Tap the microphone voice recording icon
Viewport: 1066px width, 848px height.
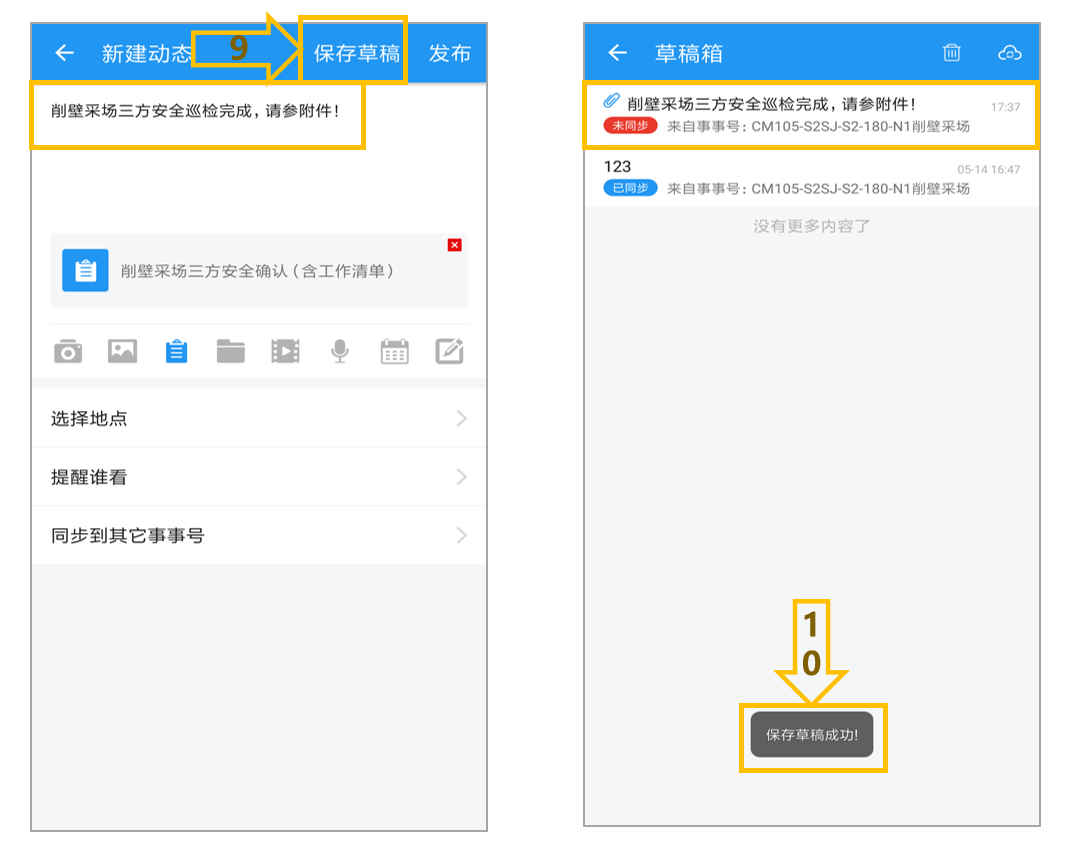tap(340, 351)
